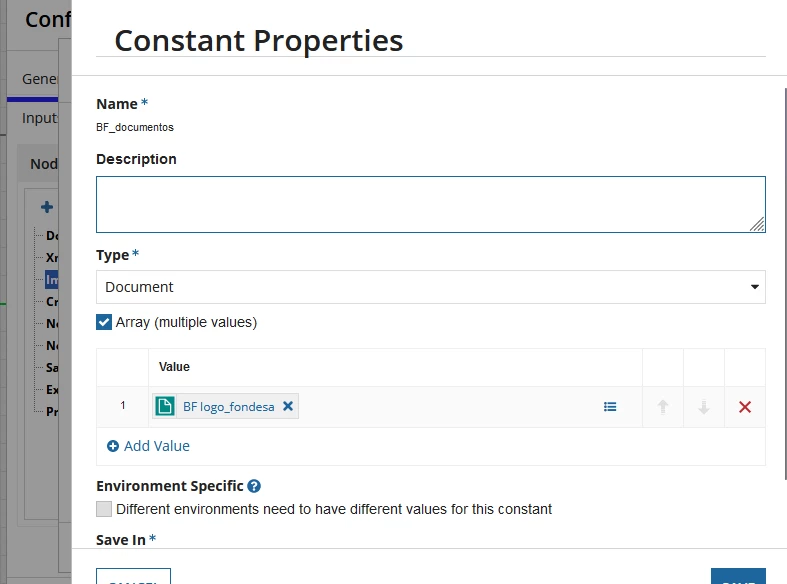Click the Type dropdown arrow
The height and width of the screenshot is (584, 787).
[x=754, y=287]
